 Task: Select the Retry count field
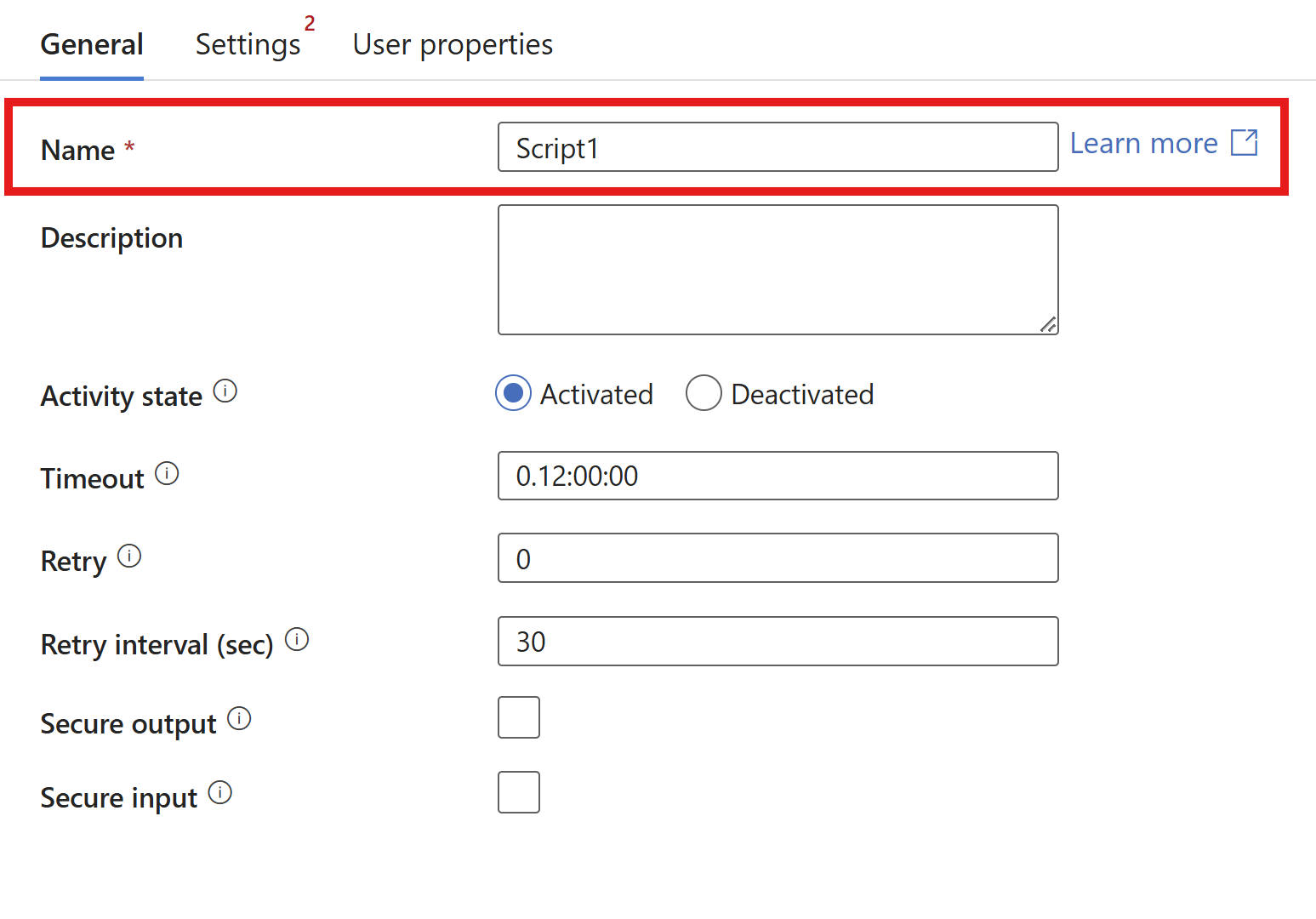pos(777,558)
